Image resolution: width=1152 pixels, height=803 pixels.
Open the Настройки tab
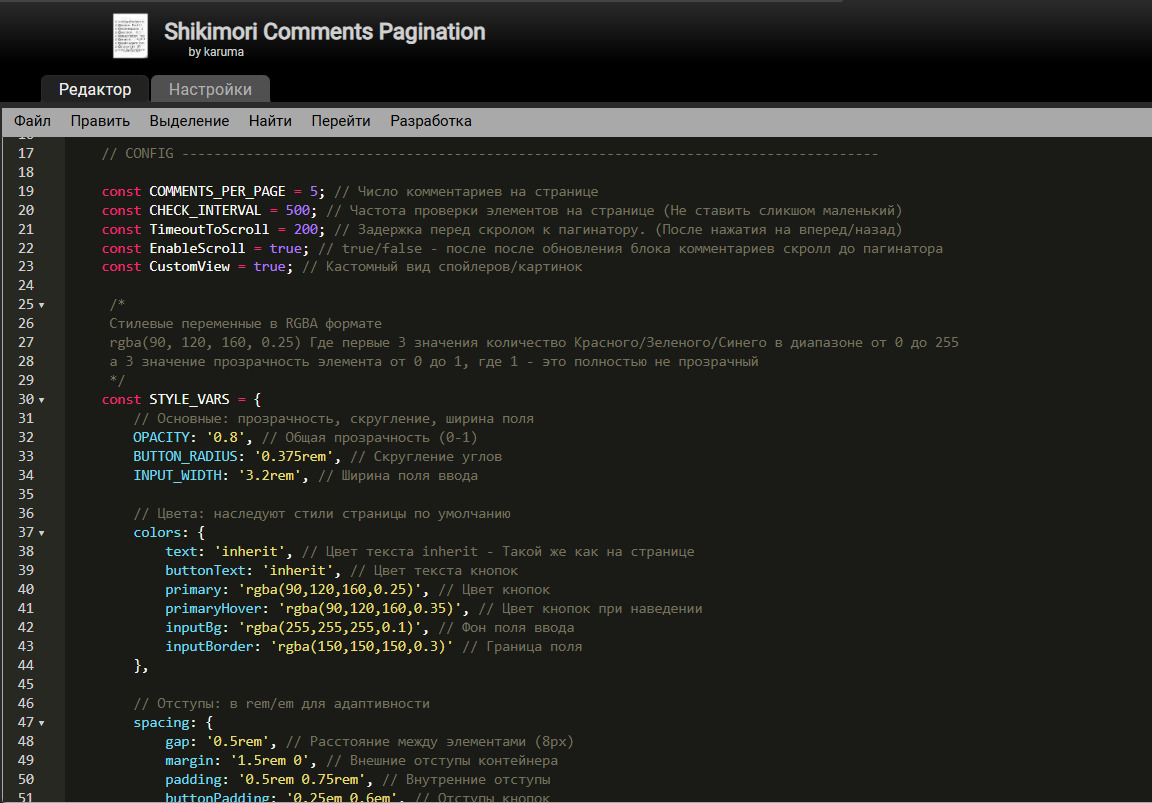(210, 89)
